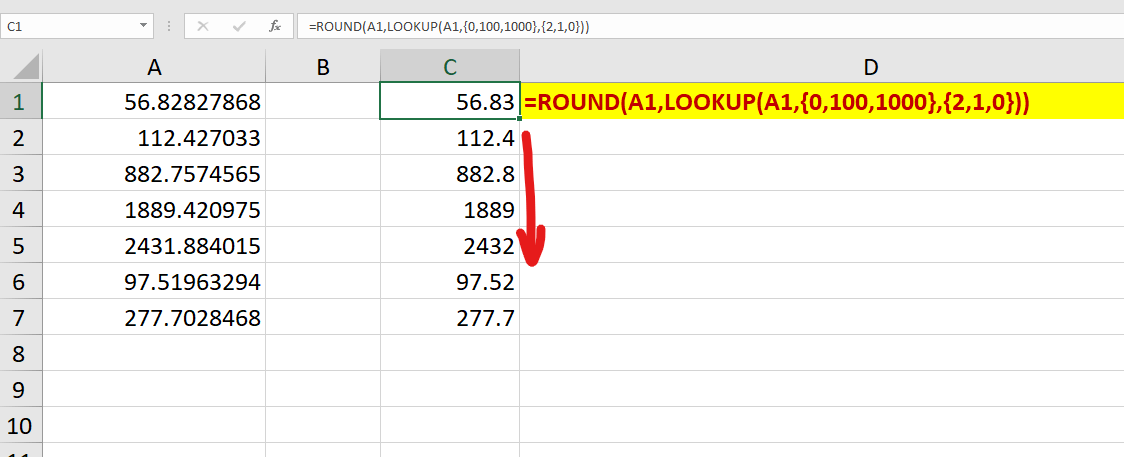Click cell C7 showing 277.7

point(450,317)
